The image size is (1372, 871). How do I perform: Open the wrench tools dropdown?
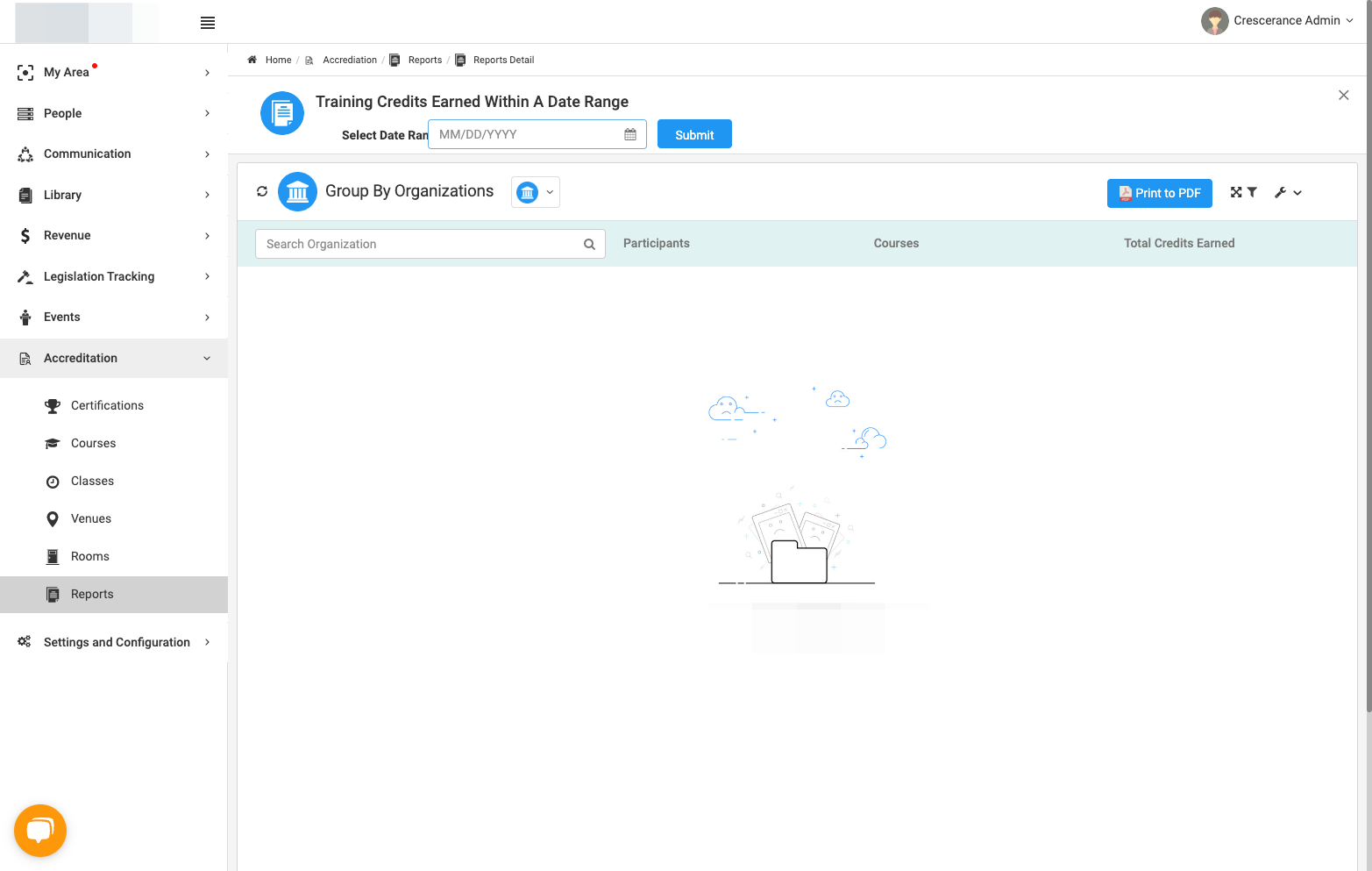click(x=1288, y=193)
